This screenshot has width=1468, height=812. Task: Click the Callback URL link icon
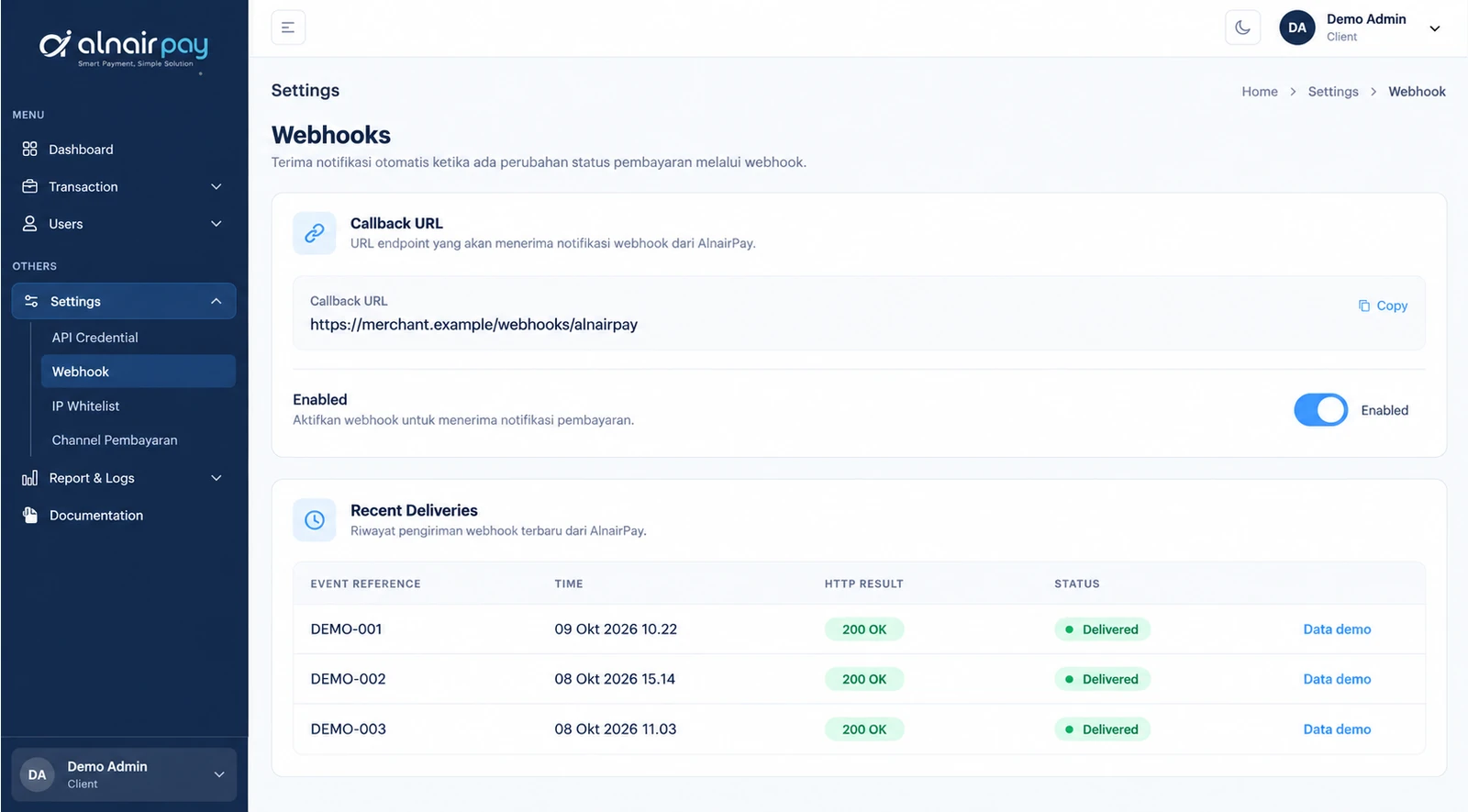coord(315,233)
